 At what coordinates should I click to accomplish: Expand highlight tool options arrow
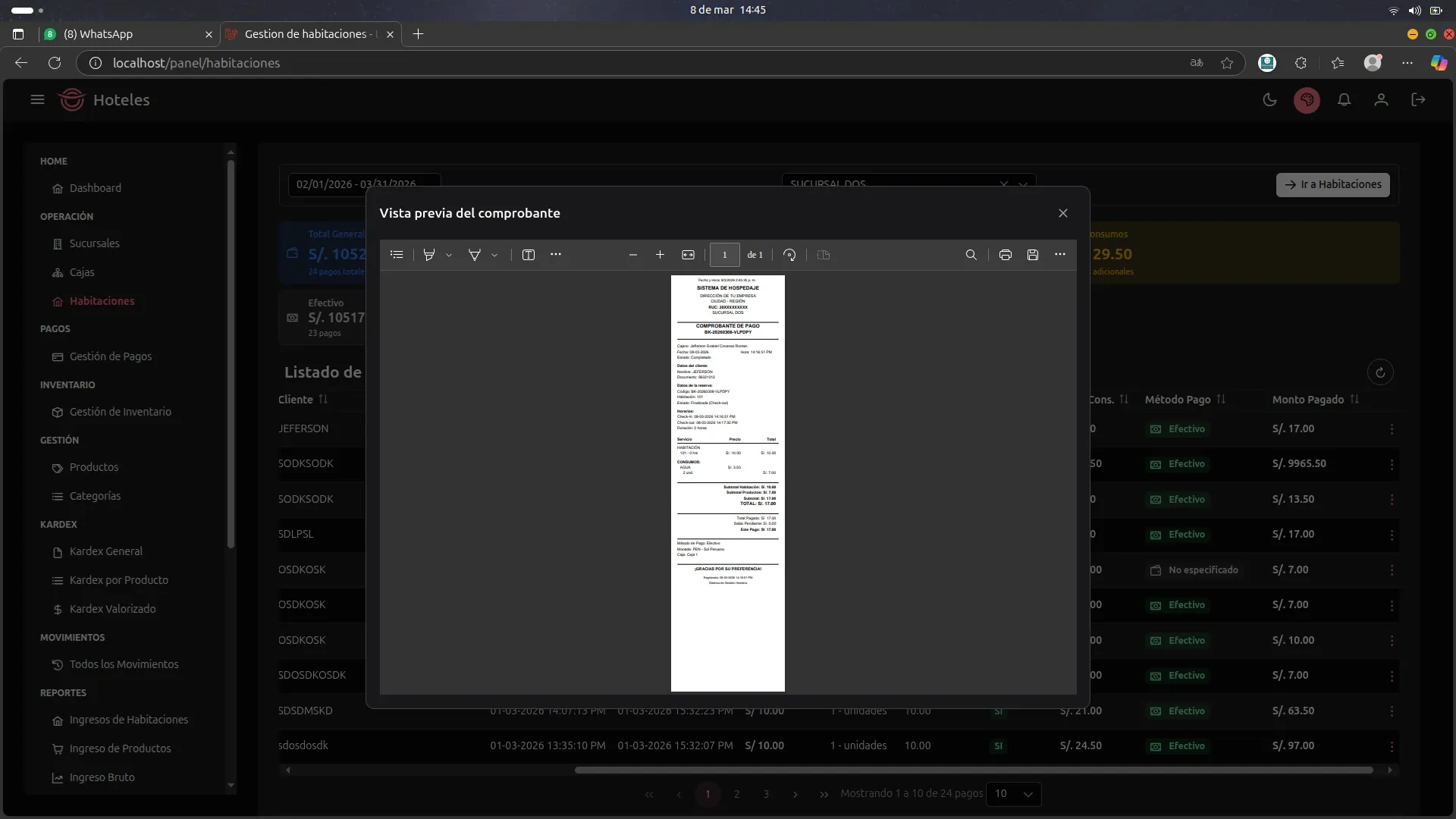point(449,256)
